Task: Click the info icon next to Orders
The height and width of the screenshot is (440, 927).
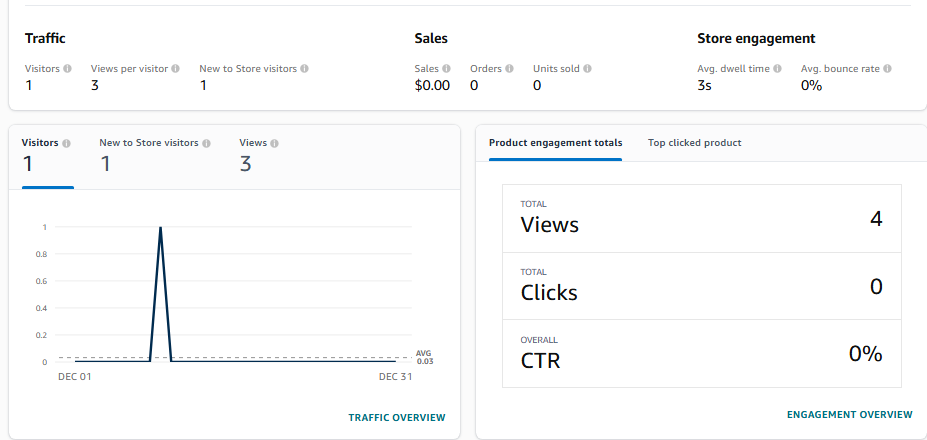Action: tap(510, 69)
